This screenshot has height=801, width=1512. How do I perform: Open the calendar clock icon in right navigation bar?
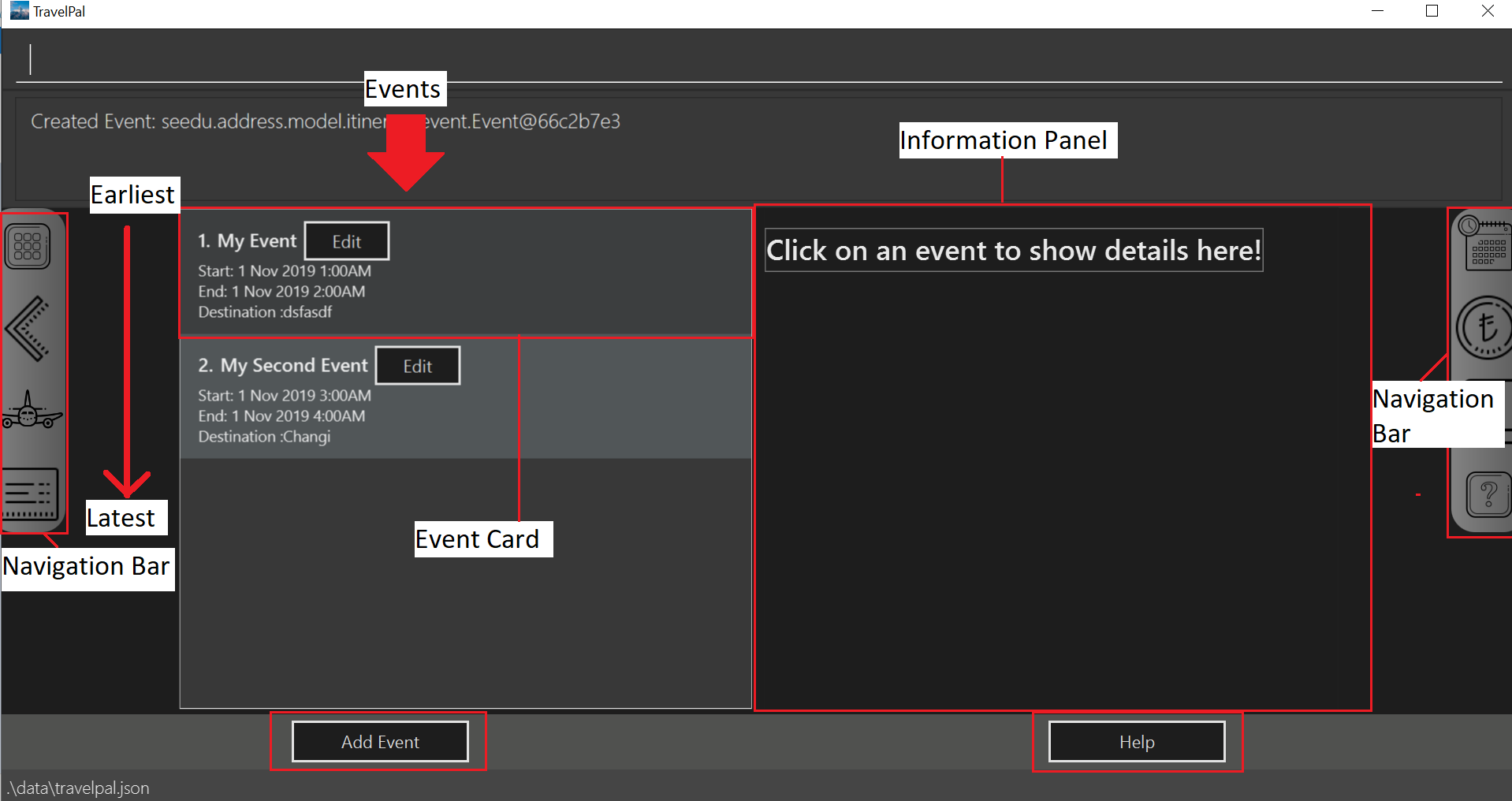(x=1484, y=243)
